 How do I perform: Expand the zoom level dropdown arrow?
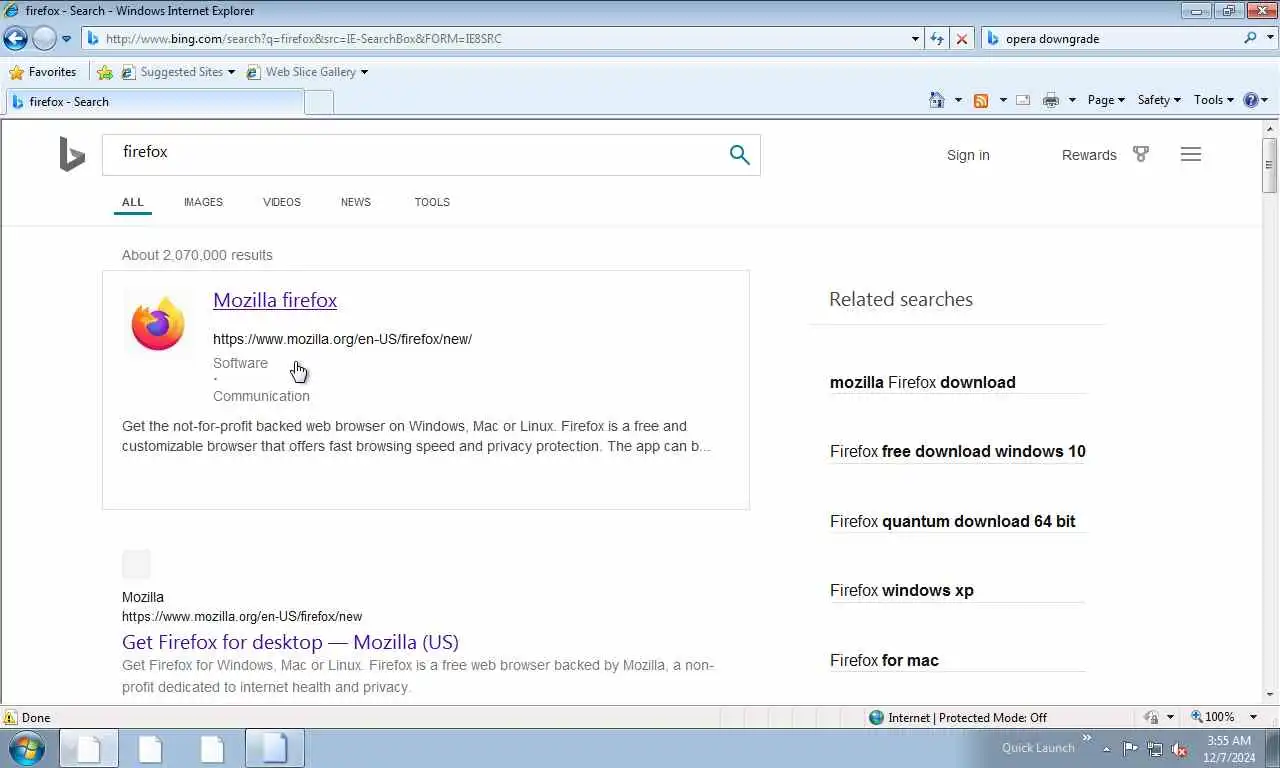1253,717
